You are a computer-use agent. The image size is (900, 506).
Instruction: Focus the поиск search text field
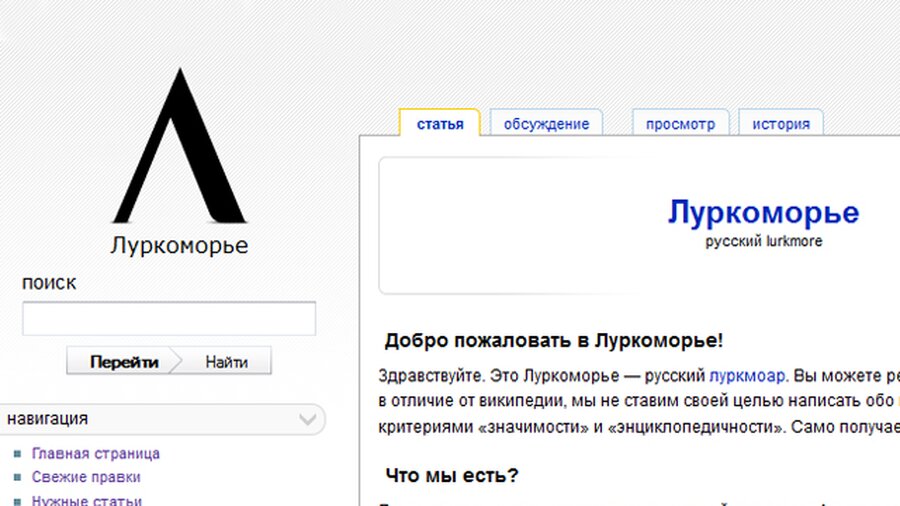pos(169,318)
